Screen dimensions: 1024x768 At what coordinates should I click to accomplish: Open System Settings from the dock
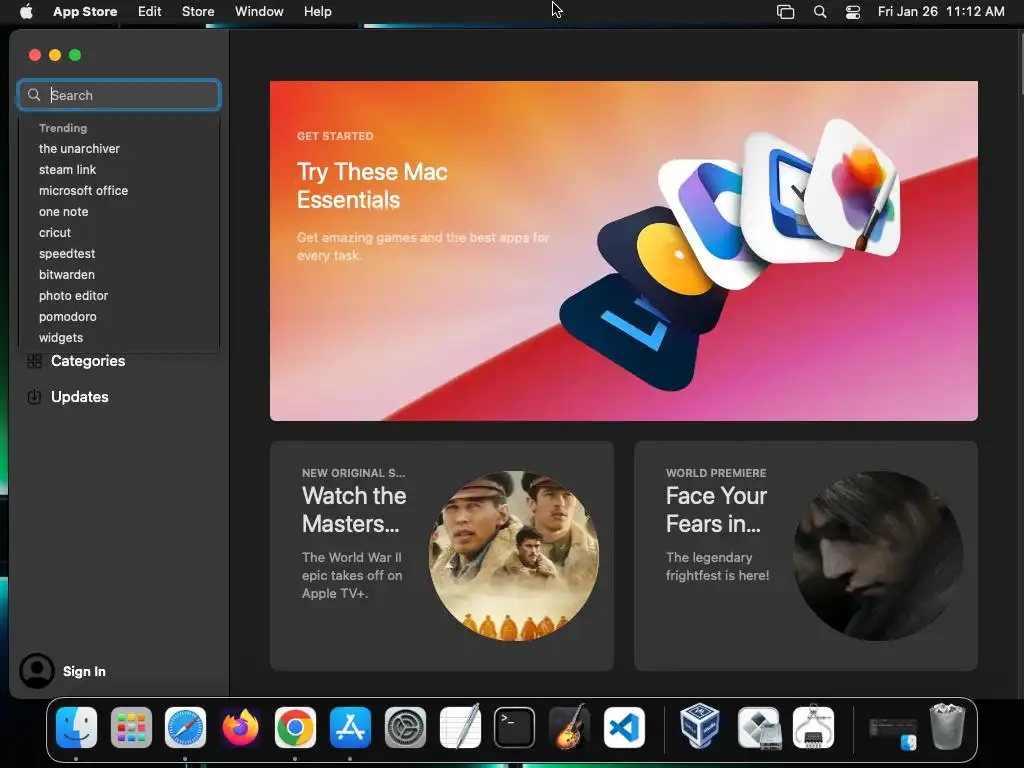tap(405, 728)
